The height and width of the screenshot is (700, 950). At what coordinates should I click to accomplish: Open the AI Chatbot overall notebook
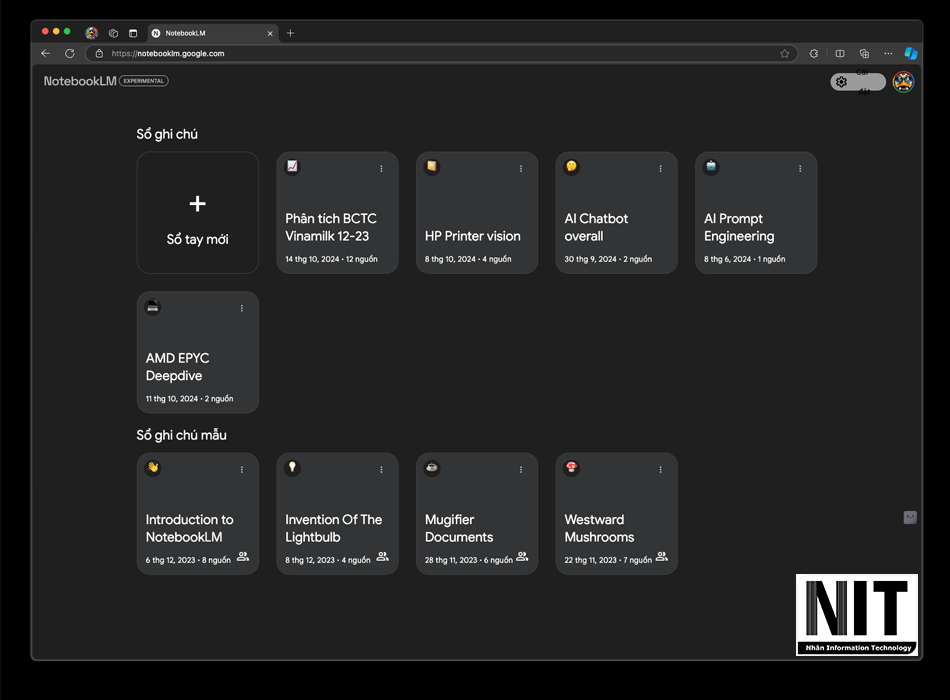coord(617,213)
